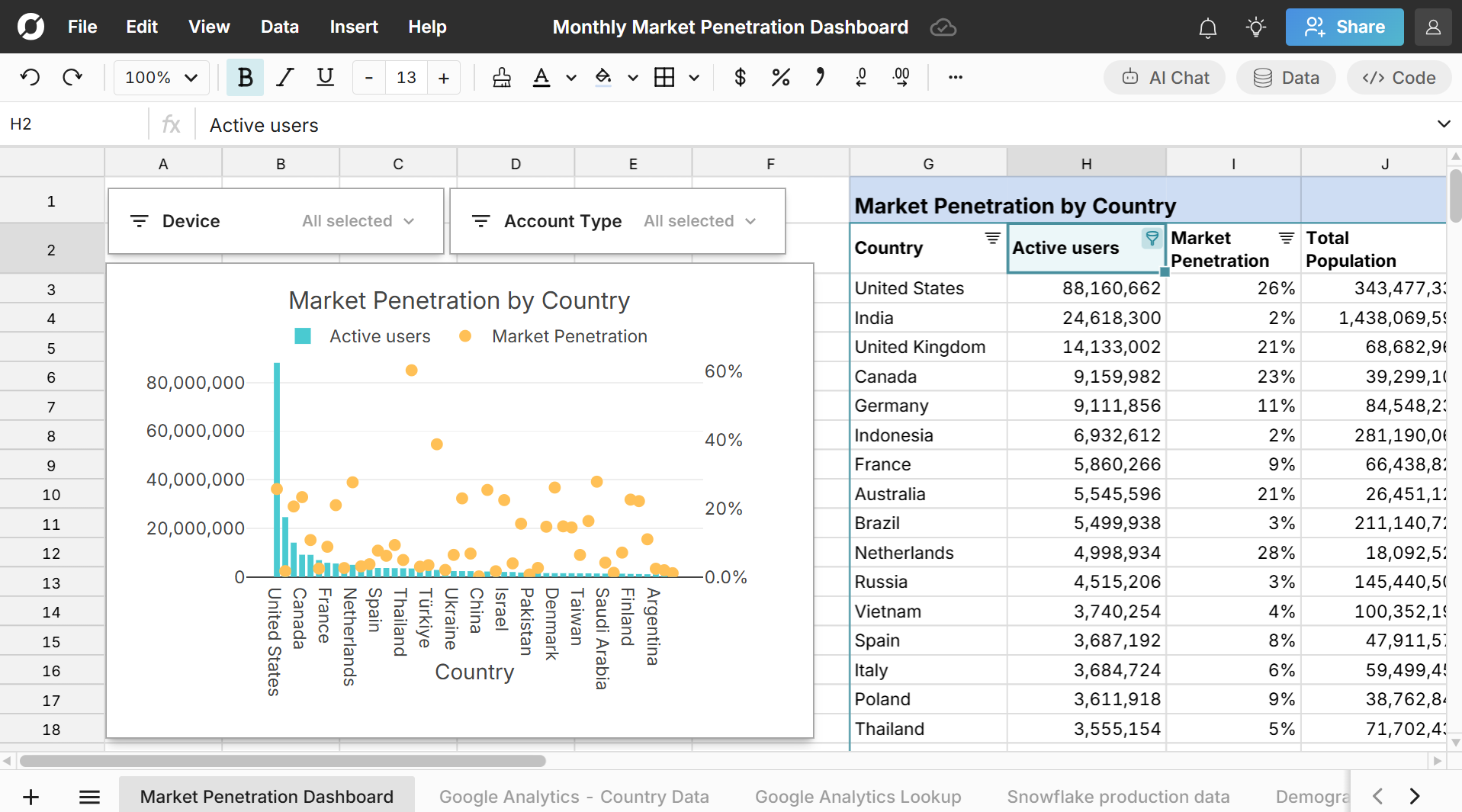Image resolution: width=1462 pixels, height=812 pixels.
Task: Switch to Google Analytics Lookup tab
Action: [x=858, y=797]
